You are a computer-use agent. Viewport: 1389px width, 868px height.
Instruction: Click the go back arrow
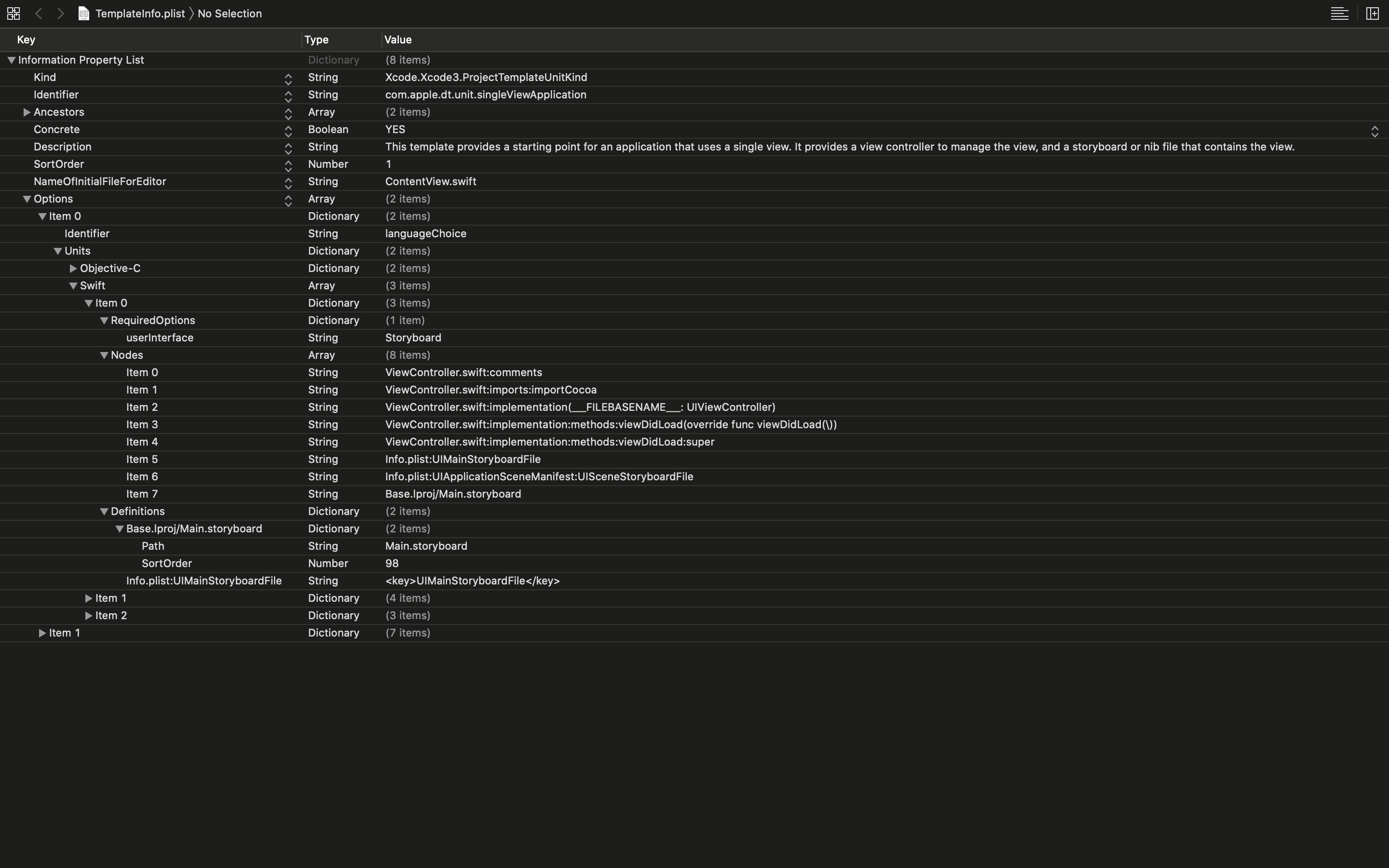point(39,13)
